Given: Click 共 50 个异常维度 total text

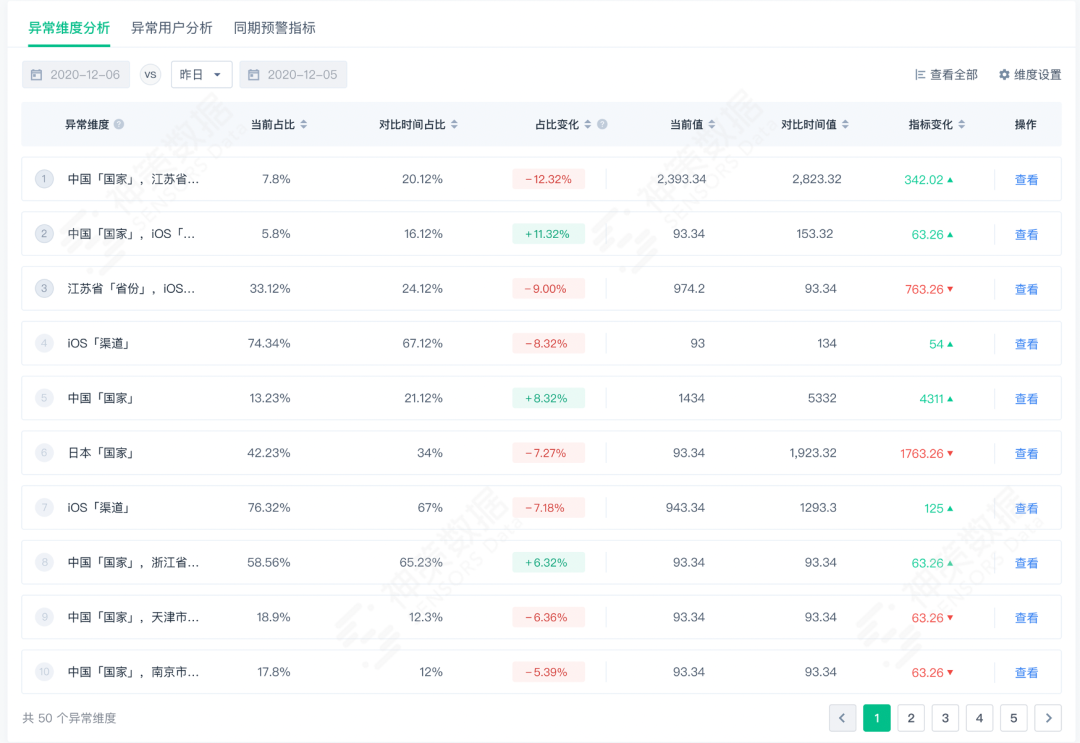Looking at the screenshot, I should pos(69,718).
